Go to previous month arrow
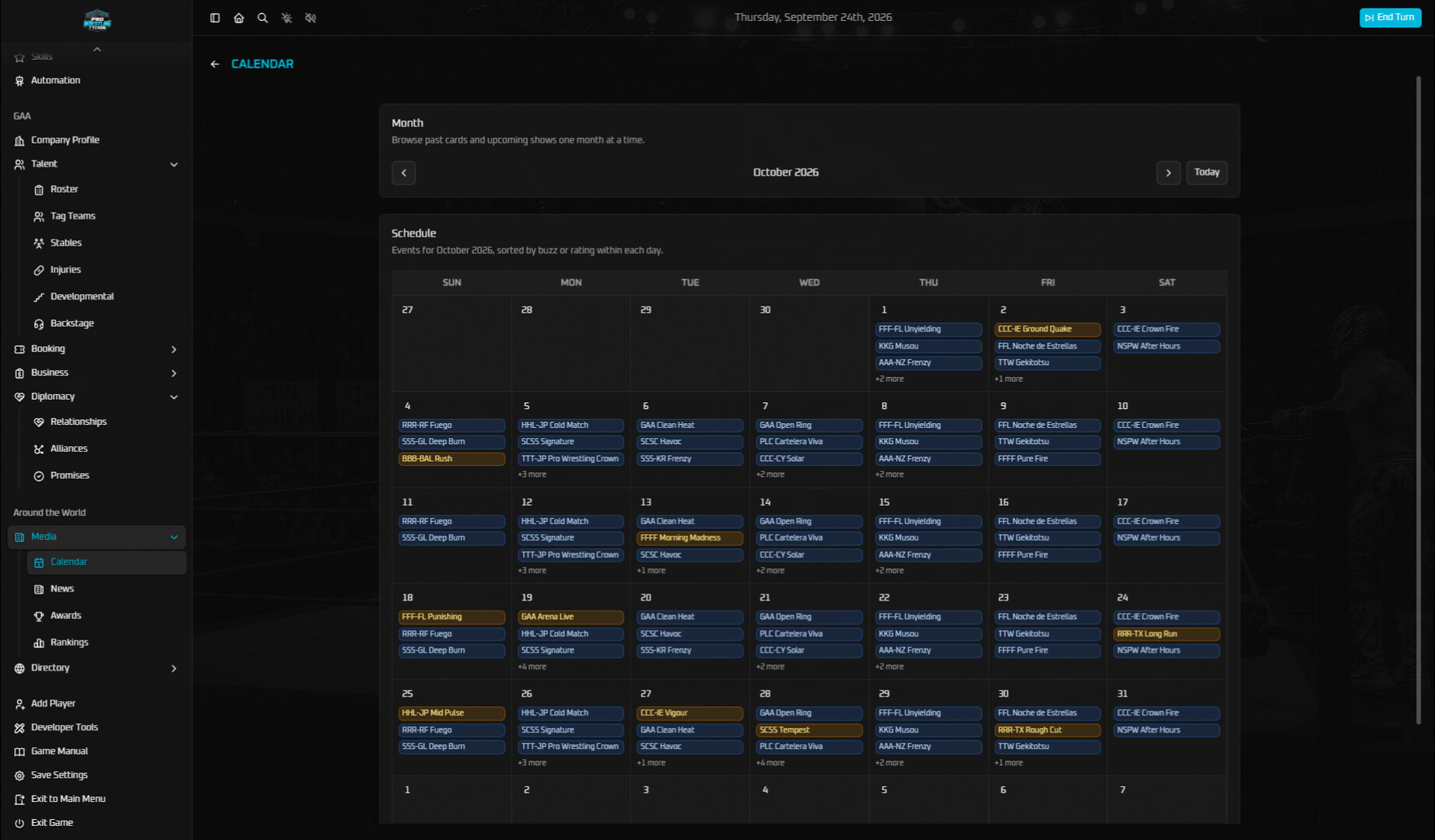Viewport: 1435px width, 840px height. point(403,173)
